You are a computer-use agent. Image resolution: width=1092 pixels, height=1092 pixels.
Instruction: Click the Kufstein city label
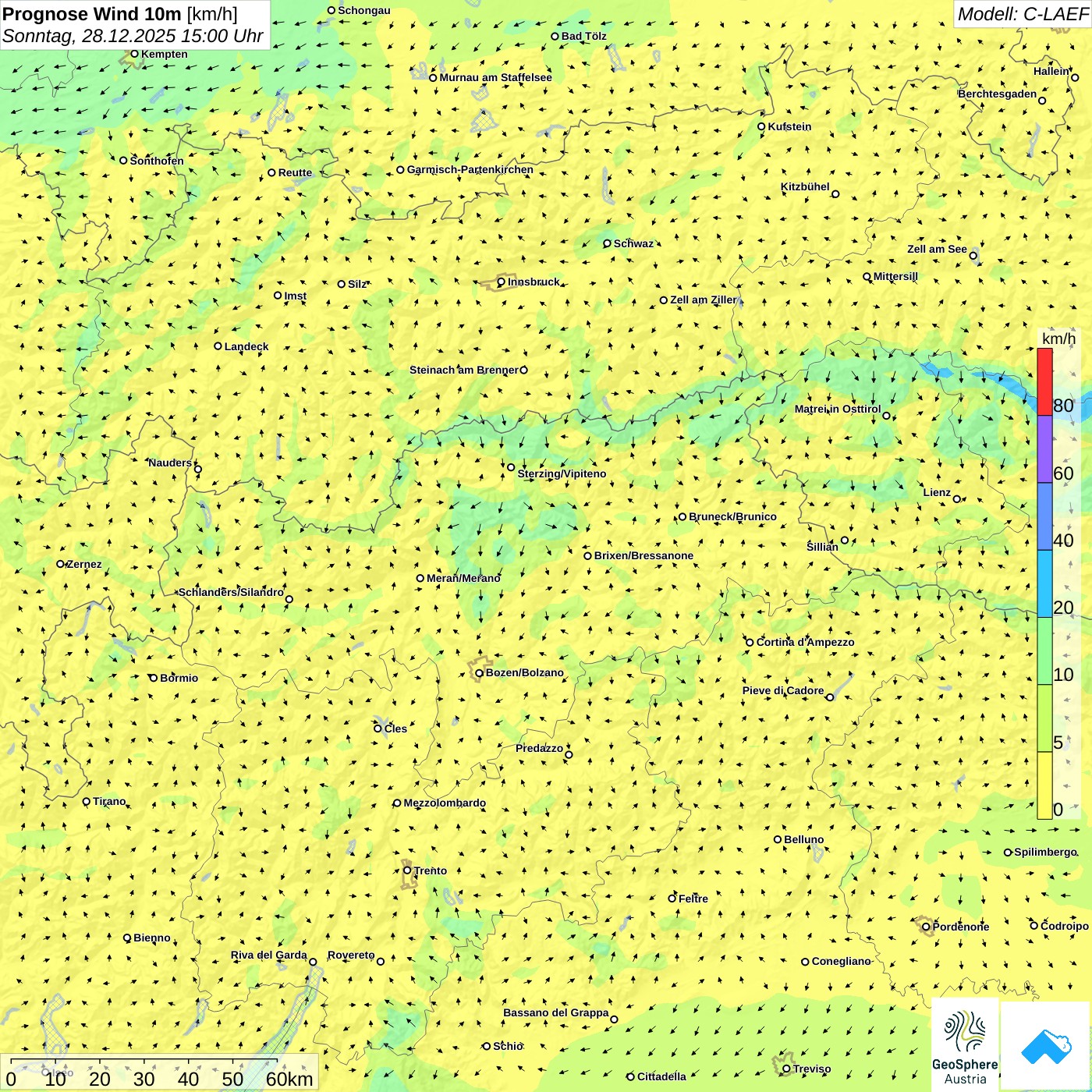[789, 126]
